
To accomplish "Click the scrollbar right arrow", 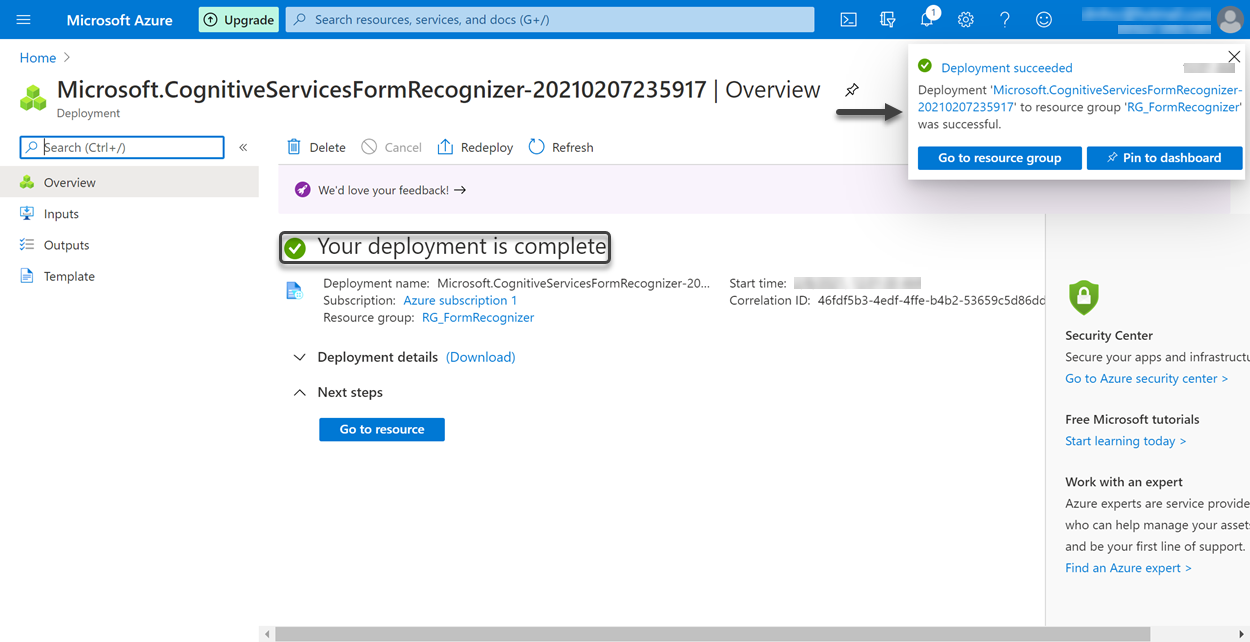I will click(x=1241, y=634).
